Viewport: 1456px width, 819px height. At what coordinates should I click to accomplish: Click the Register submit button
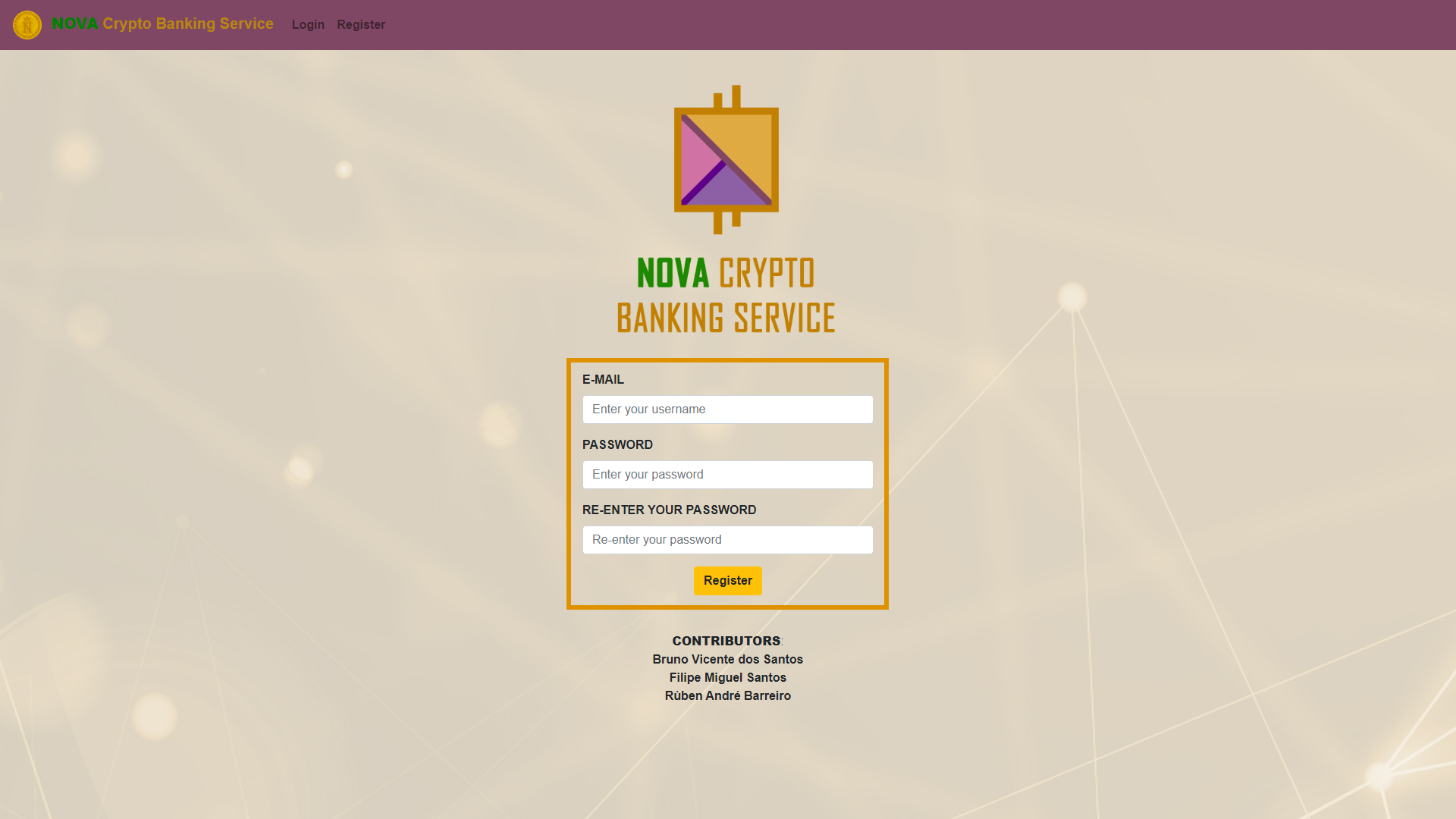(728, 580)
